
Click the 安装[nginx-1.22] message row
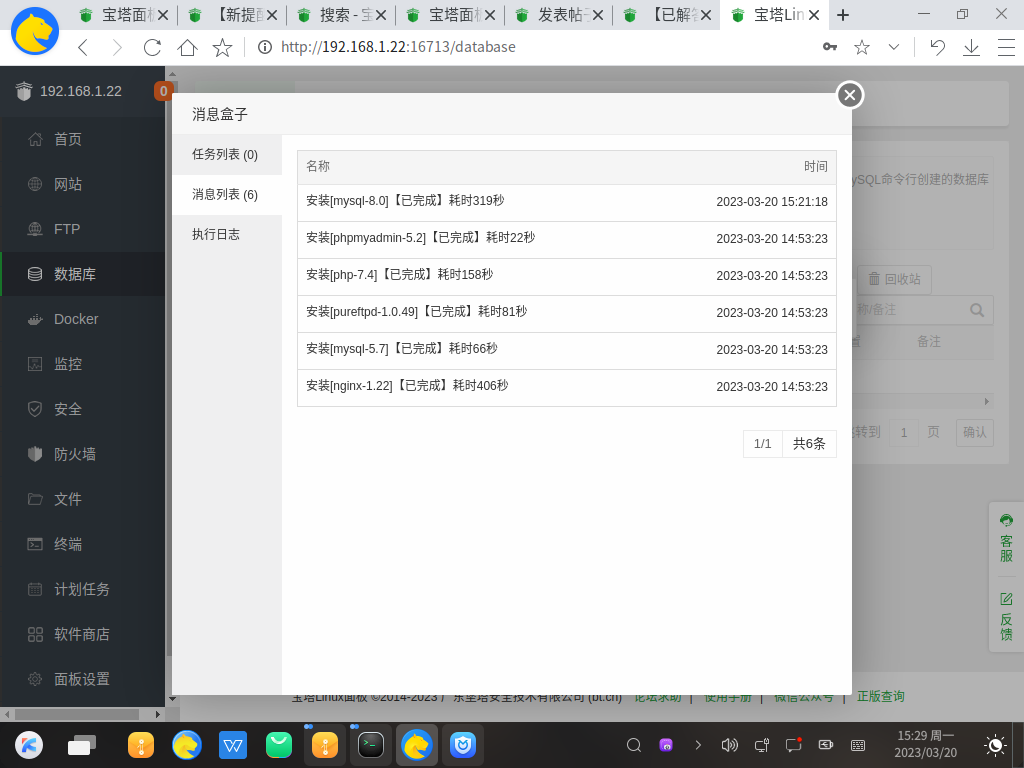[x=567, y=387]
